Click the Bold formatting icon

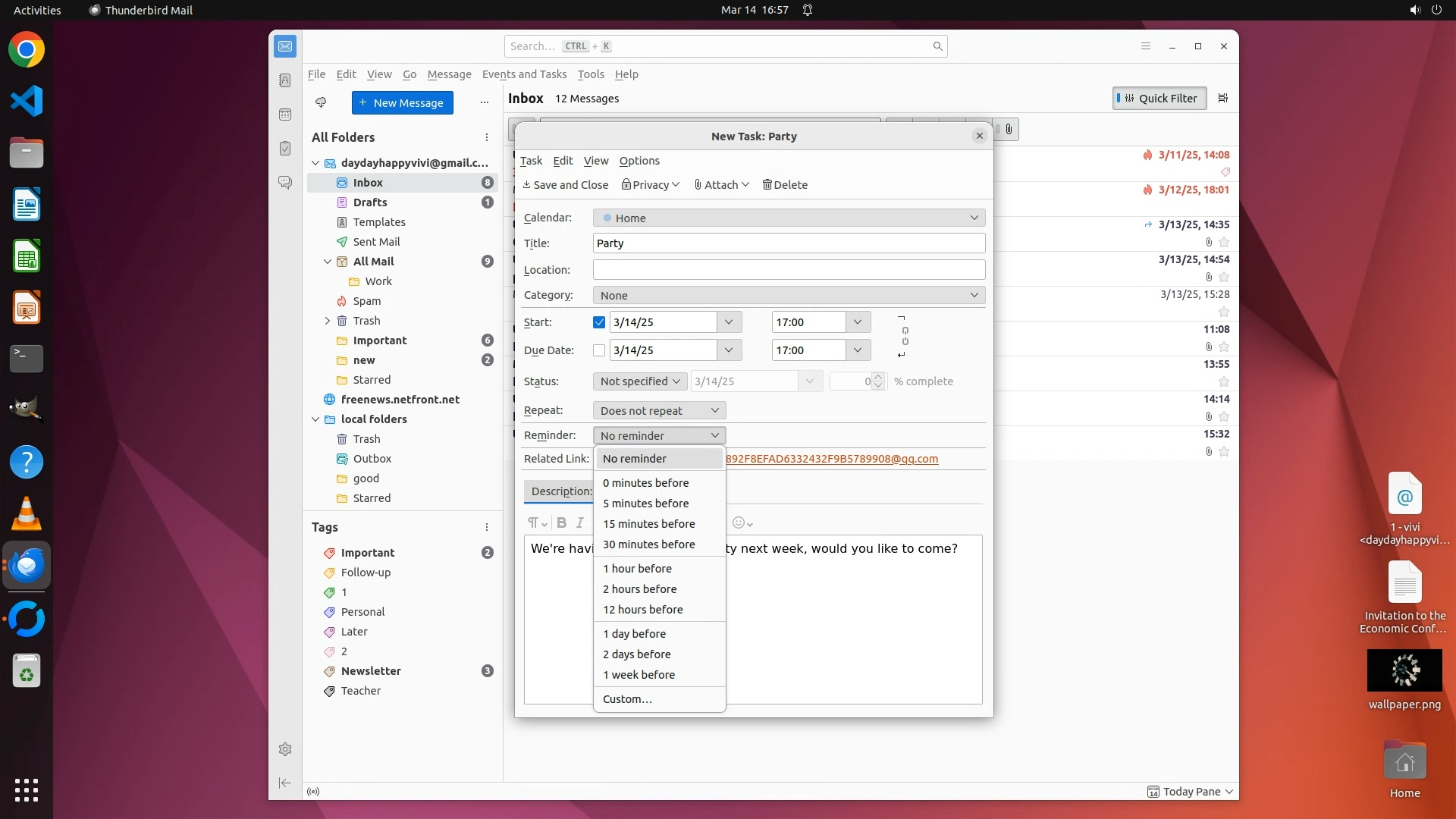click(561, 522)
